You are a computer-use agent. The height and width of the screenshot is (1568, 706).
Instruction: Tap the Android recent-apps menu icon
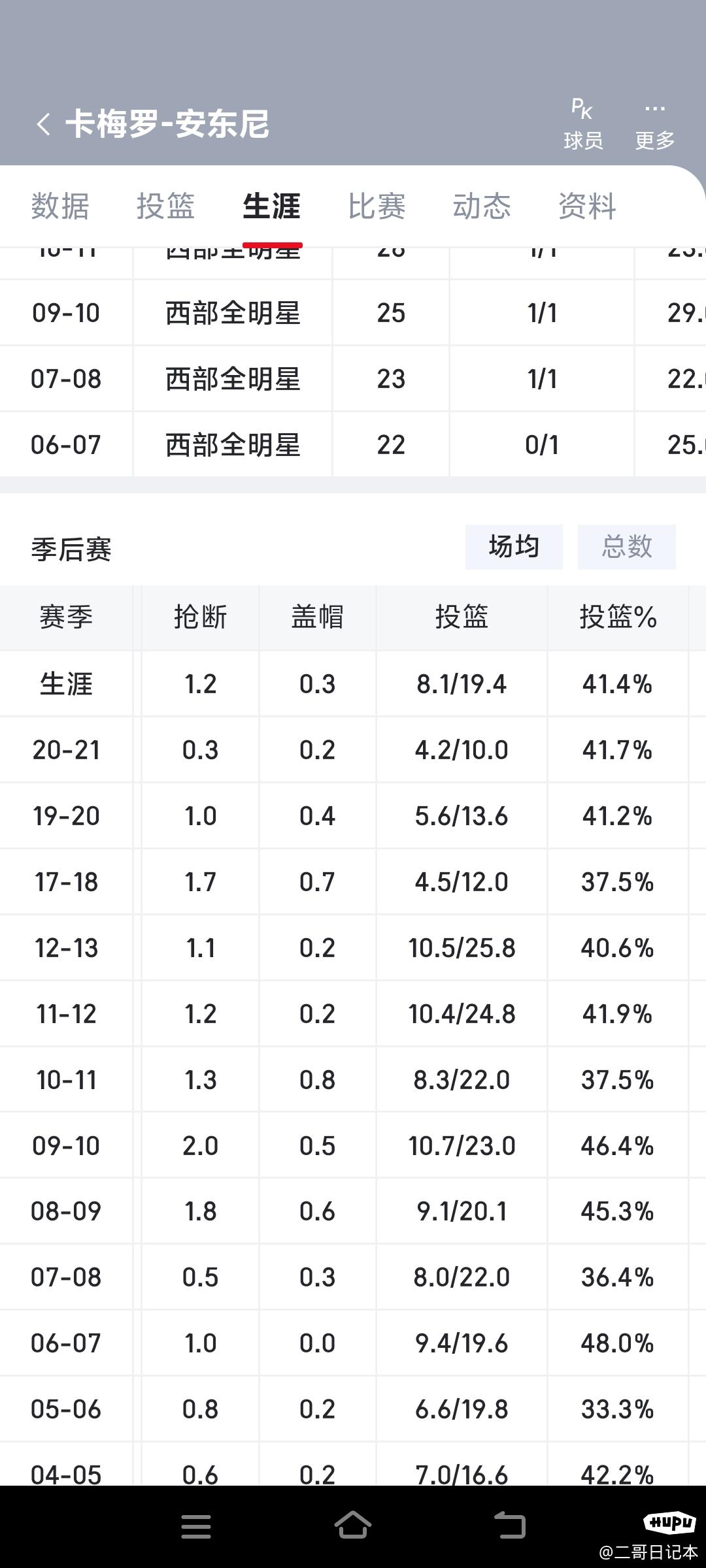tap(196, 1526)
